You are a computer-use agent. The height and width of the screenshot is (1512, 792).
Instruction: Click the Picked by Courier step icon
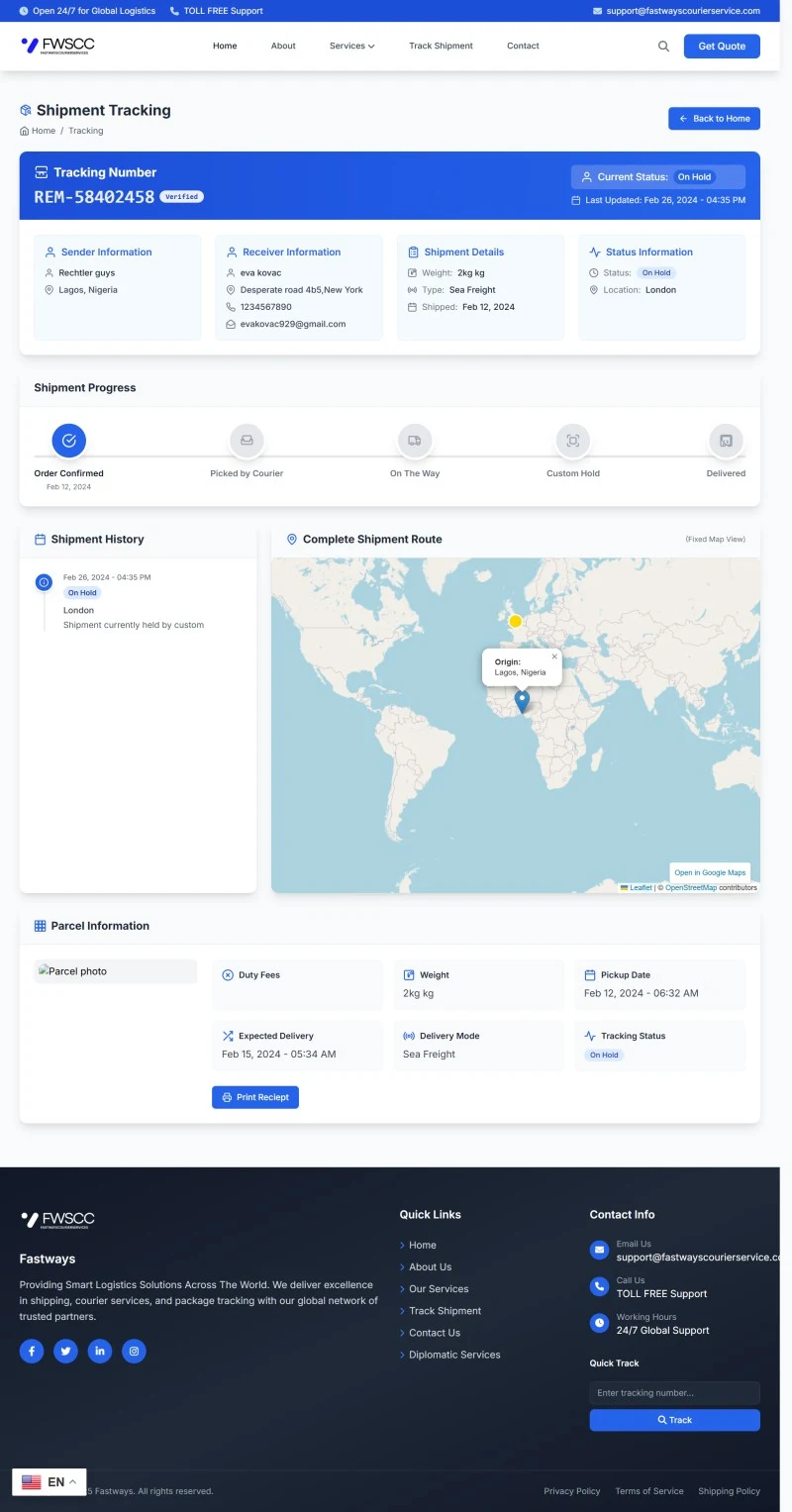(247, 441)
